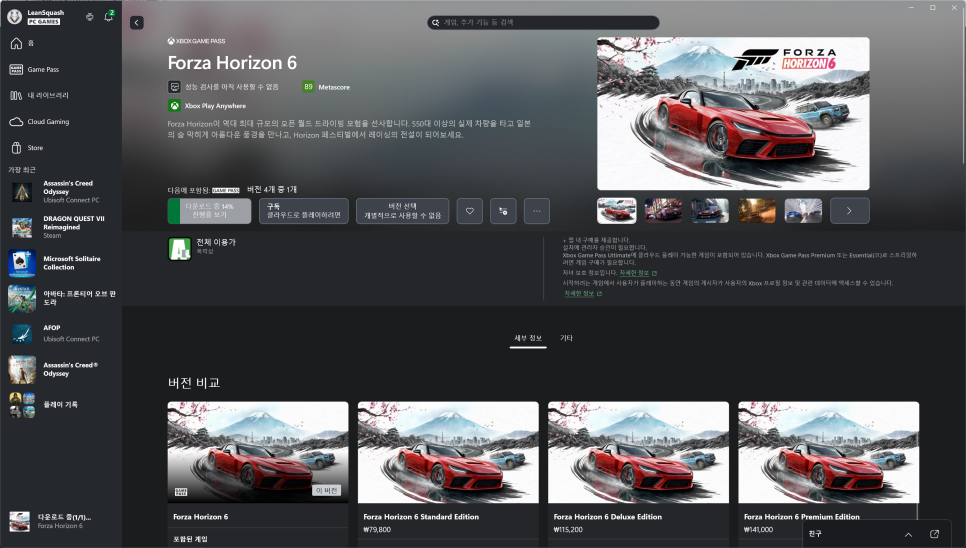Click the manage/queue icon next to heart
Screen dimensions: 966x548
pos(503,211)
